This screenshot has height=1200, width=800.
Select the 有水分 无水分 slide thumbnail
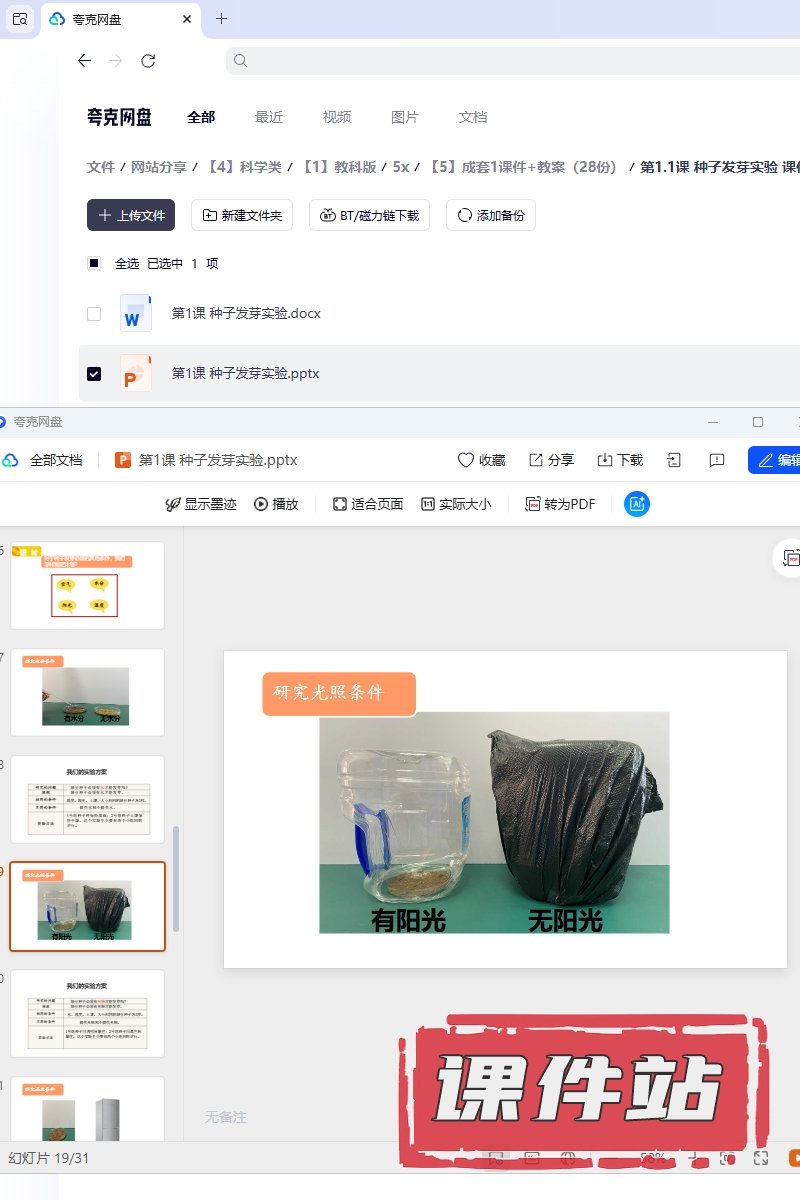(87, 692)
